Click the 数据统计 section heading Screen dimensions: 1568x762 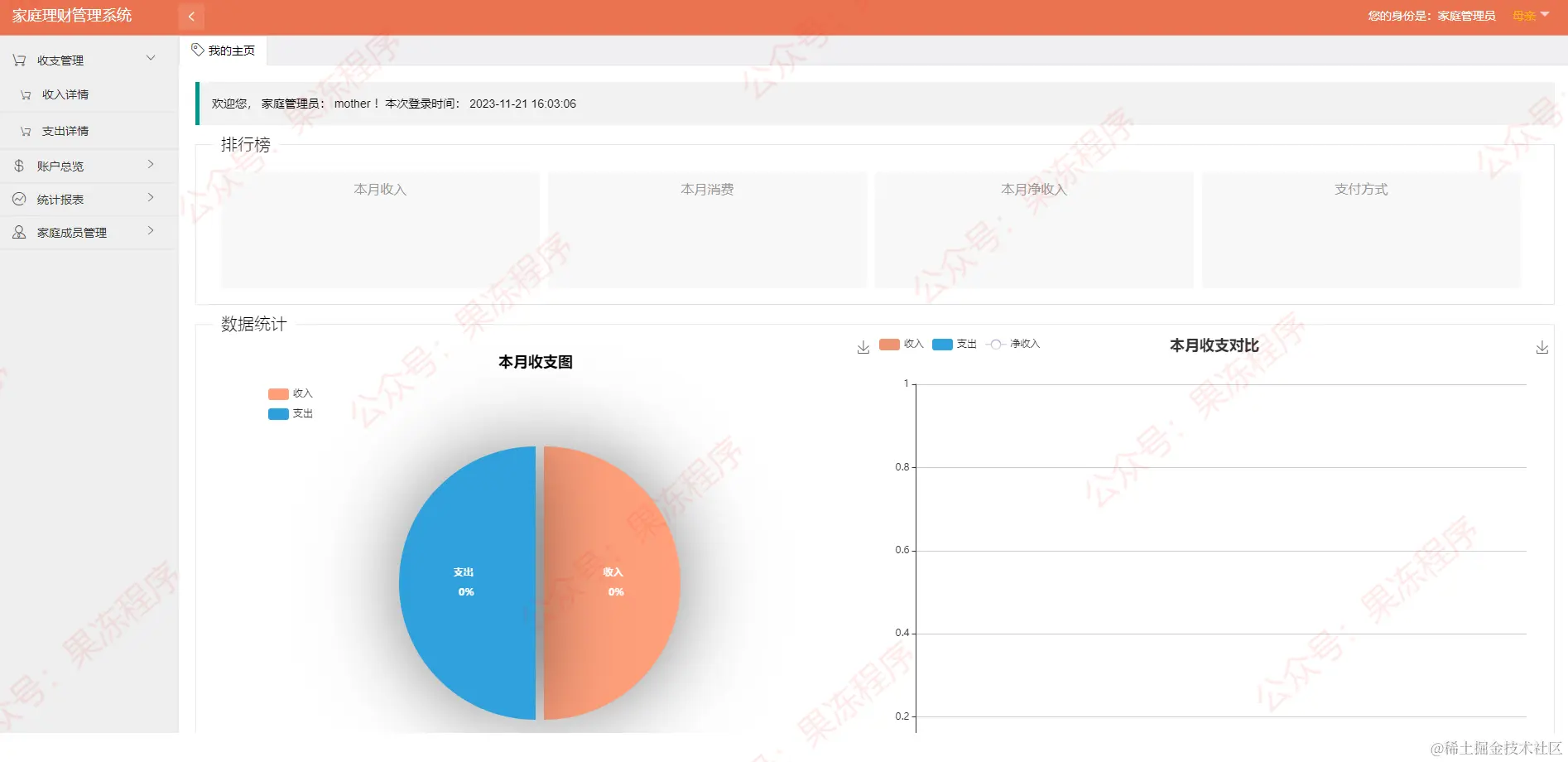click(x=254, y=324)
